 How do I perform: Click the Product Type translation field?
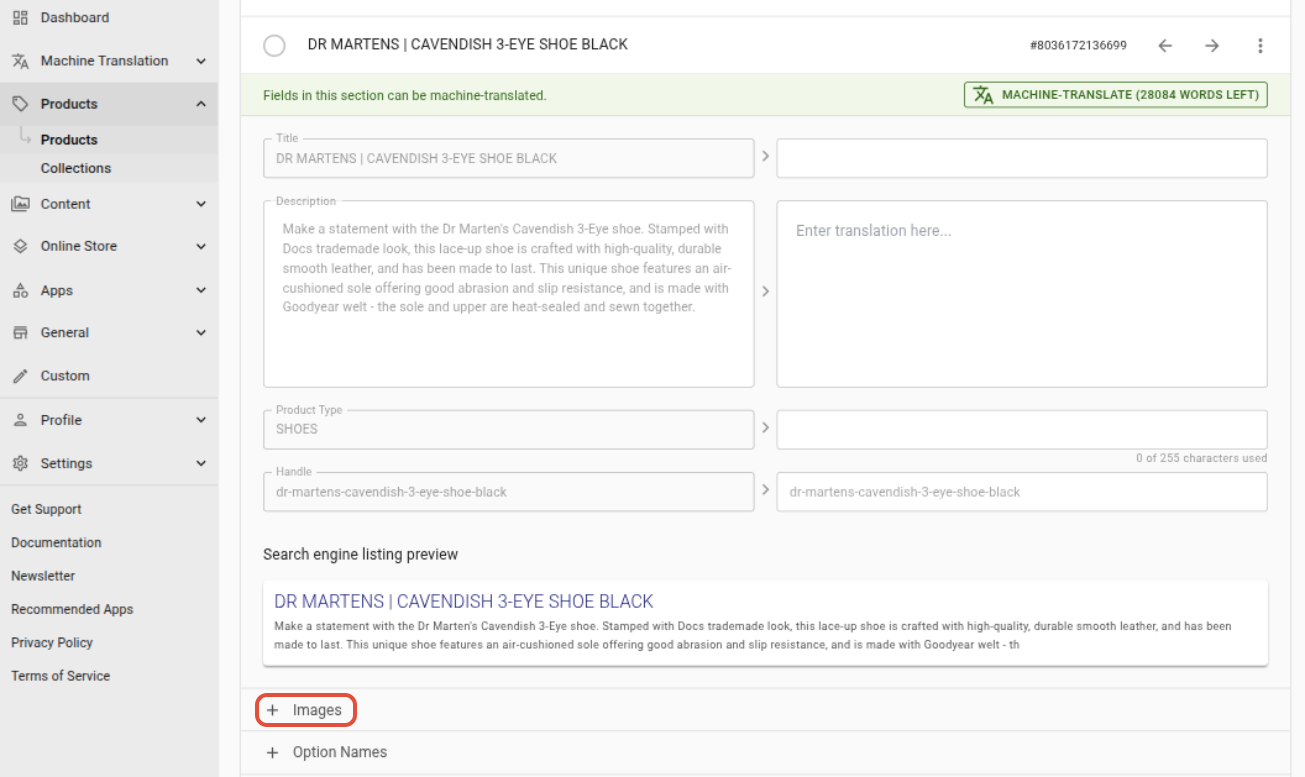(x=1022, y=429)
